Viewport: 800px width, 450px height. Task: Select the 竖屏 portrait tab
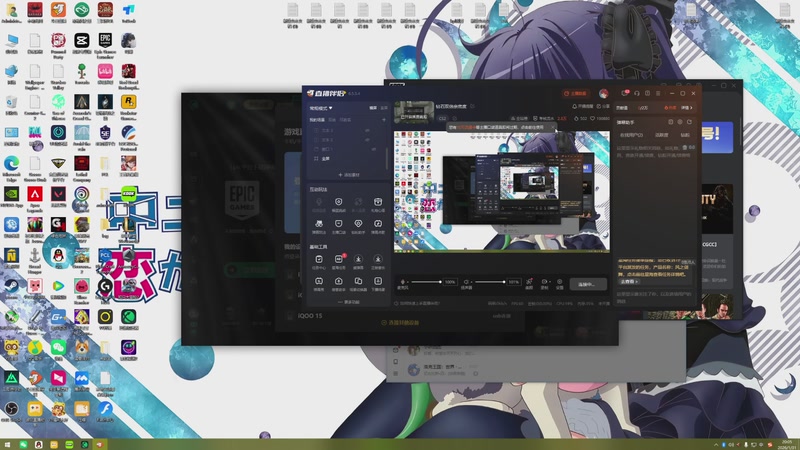384,108
